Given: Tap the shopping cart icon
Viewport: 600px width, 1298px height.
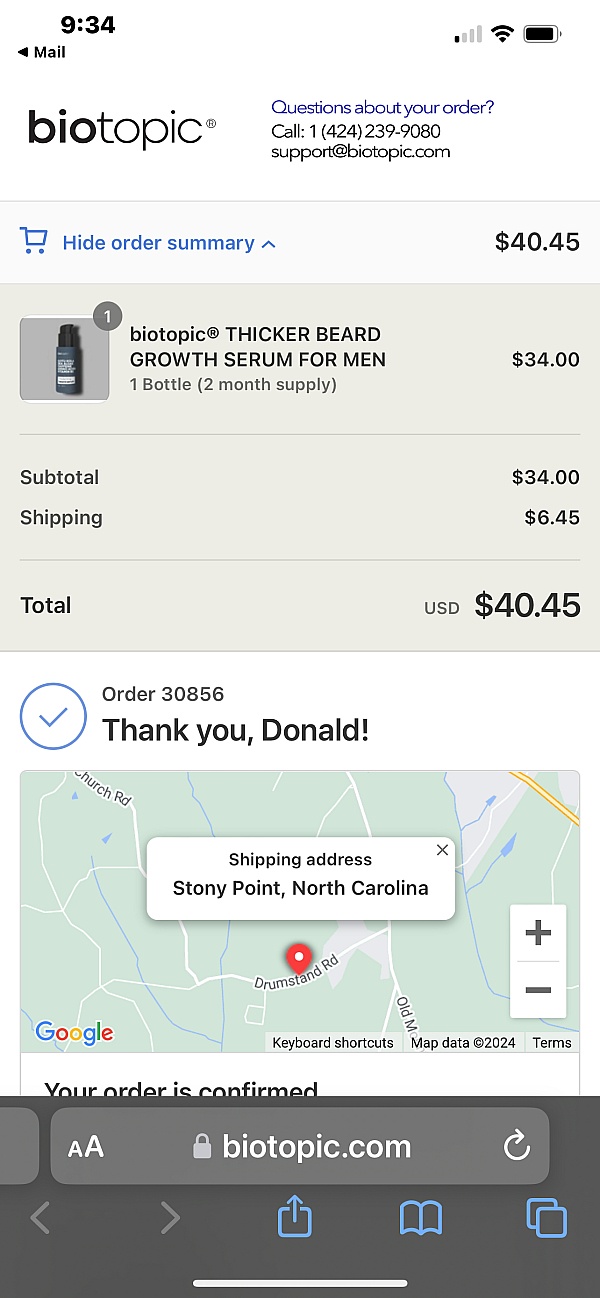Looking at the screenshot, I should [x=33, y=241].
